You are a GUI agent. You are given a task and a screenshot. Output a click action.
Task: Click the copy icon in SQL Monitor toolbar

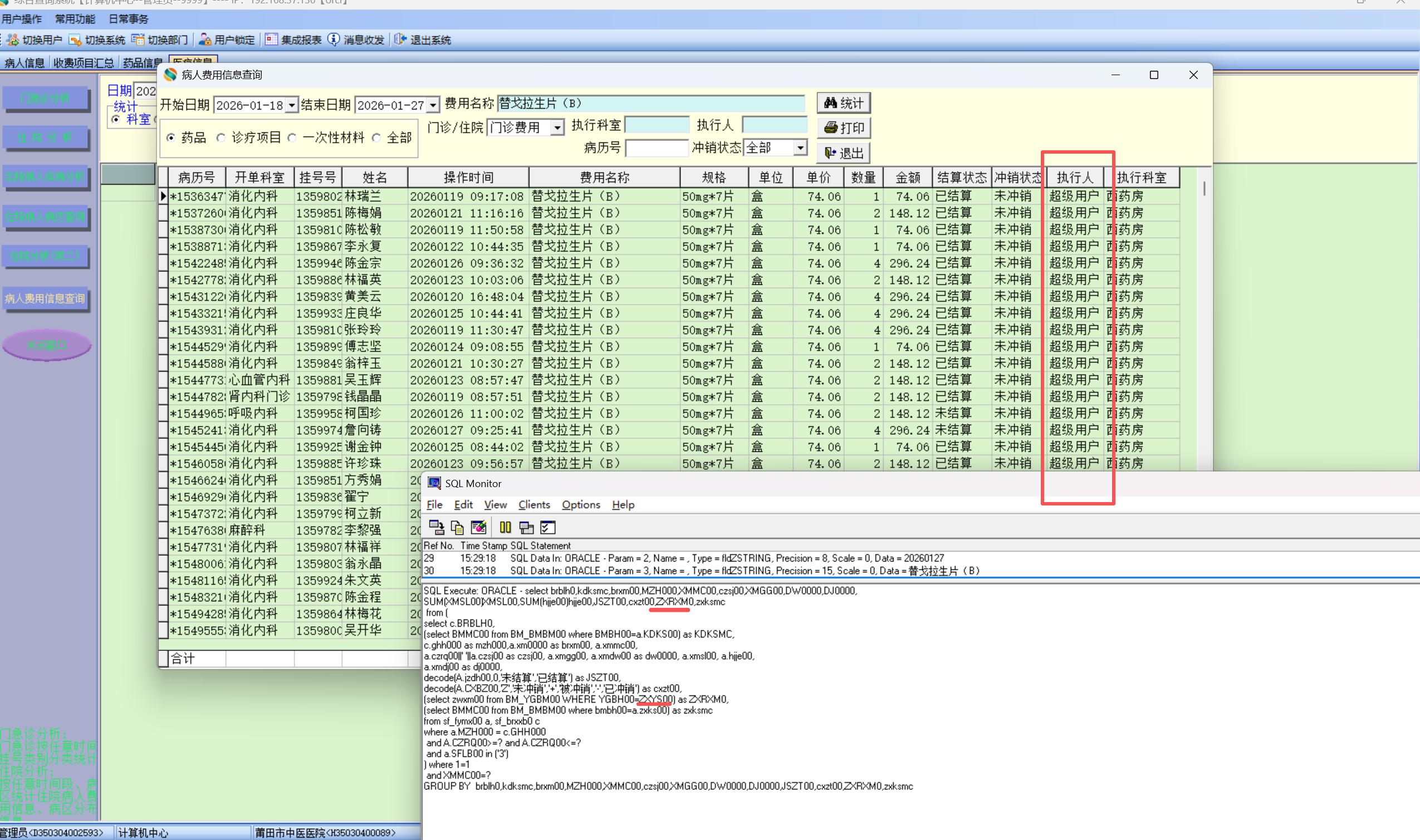click(x=457, y=528)
